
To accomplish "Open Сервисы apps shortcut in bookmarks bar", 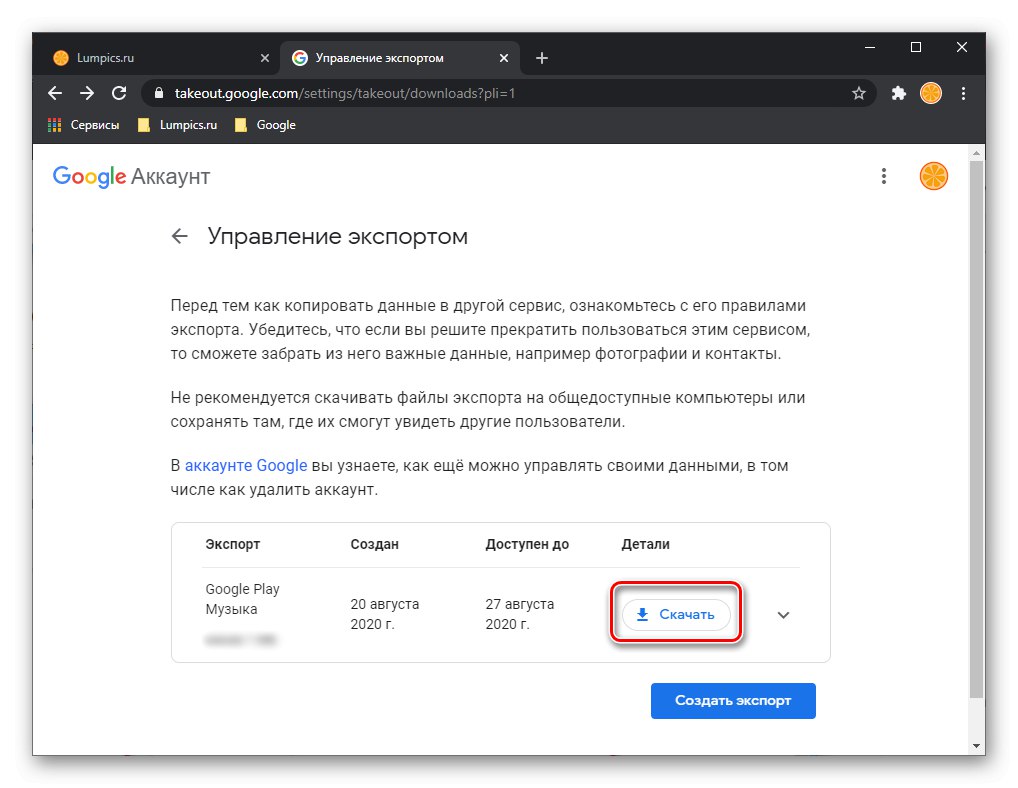I will coord(84,125).
